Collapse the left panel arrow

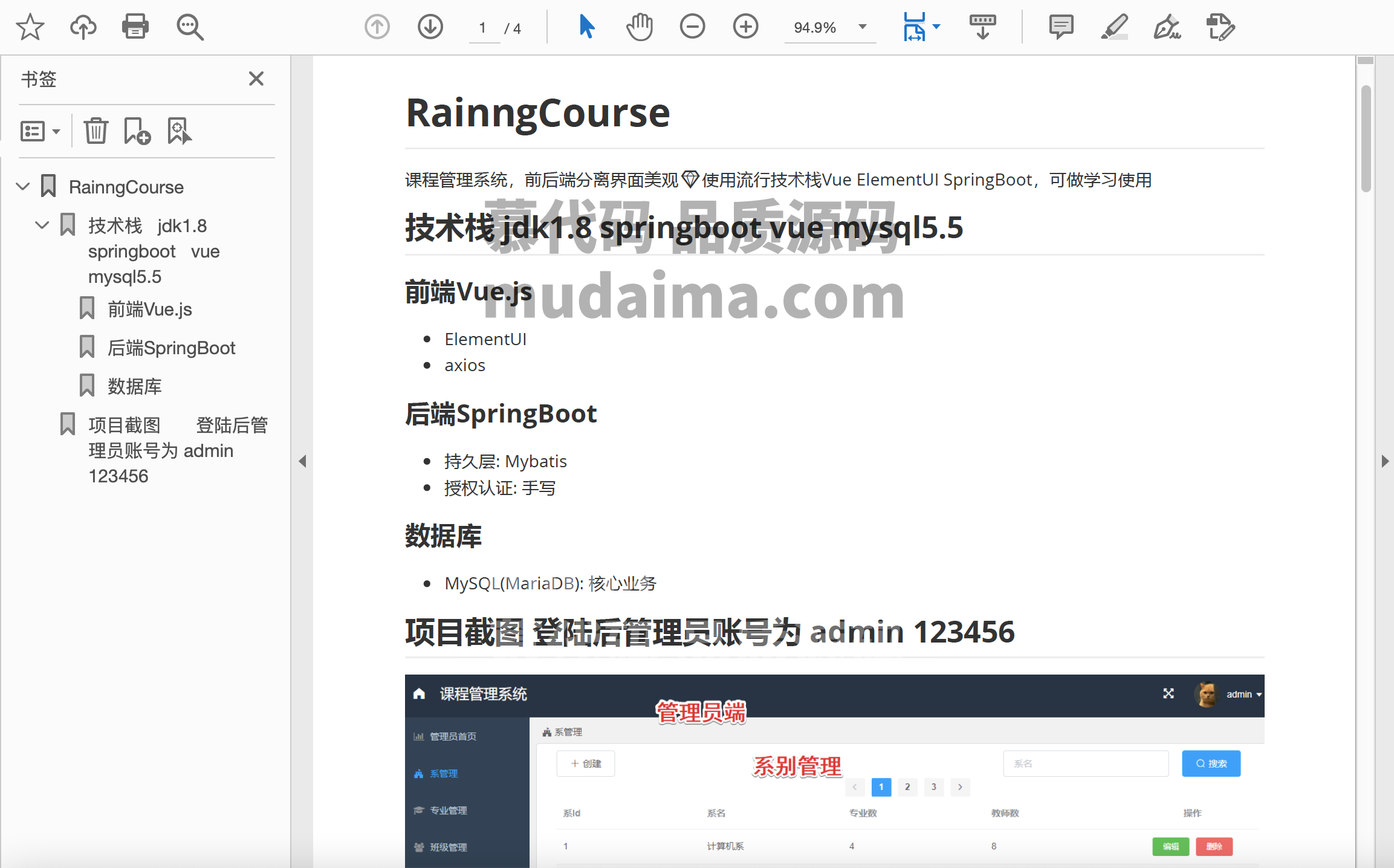click(302, 461)
